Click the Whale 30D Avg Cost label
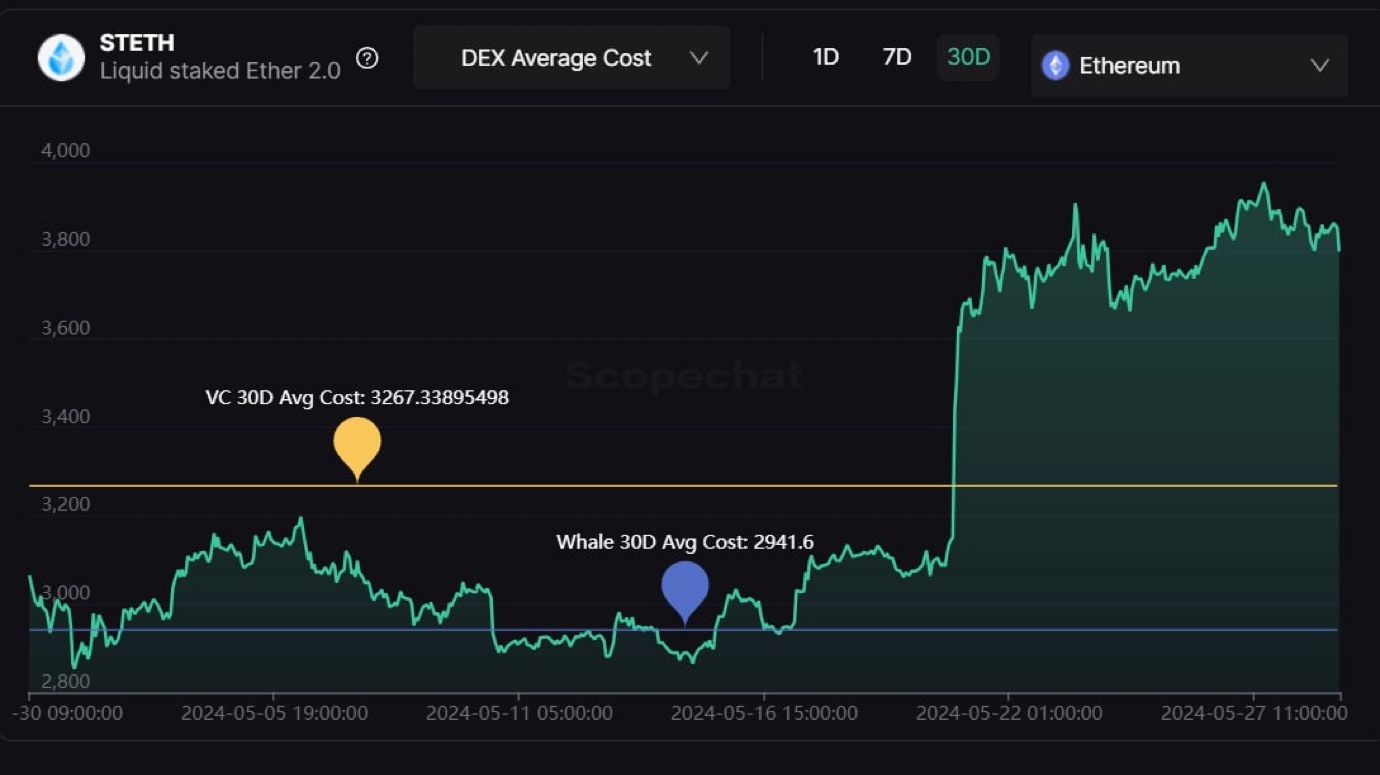 tap(685, 542)
